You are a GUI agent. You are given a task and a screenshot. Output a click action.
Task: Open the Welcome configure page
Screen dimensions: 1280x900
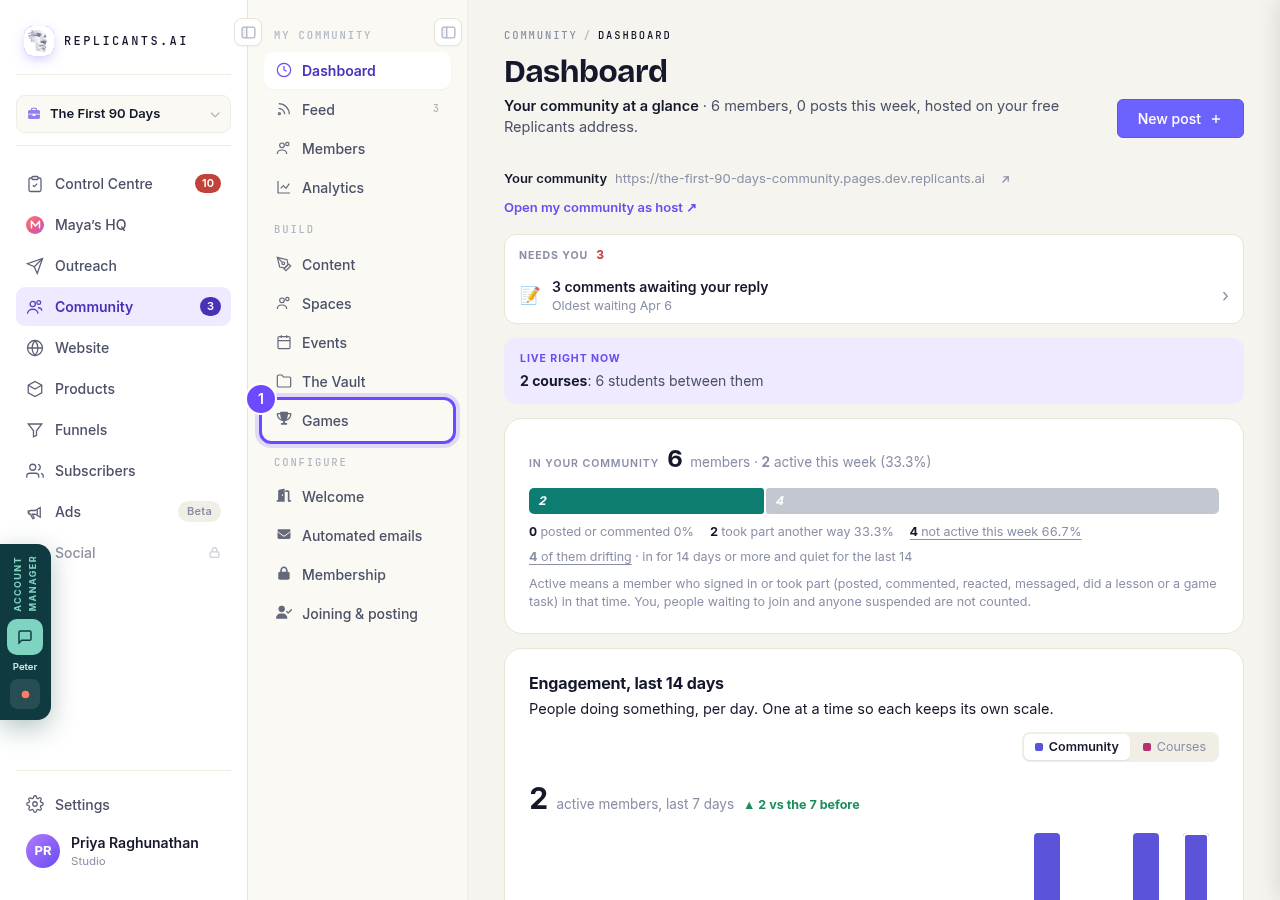(x=357, y=497)
